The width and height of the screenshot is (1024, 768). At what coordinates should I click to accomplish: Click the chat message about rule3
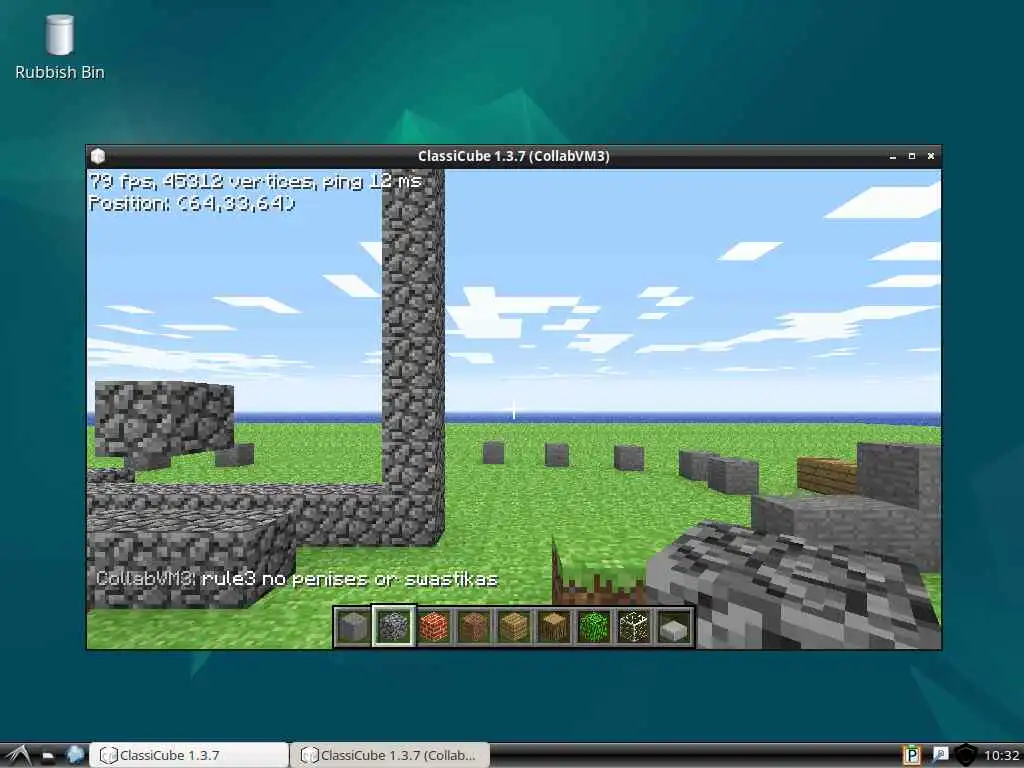[x=297, y=579]
